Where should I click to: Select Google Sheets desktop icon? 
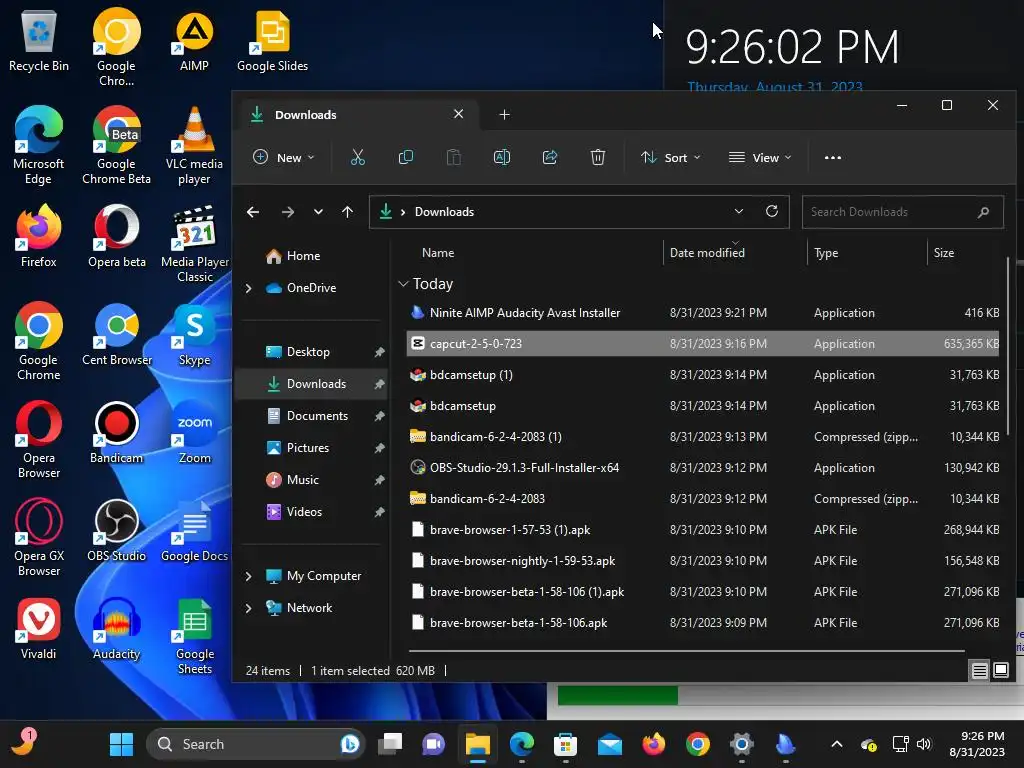(x=195, y=636)
